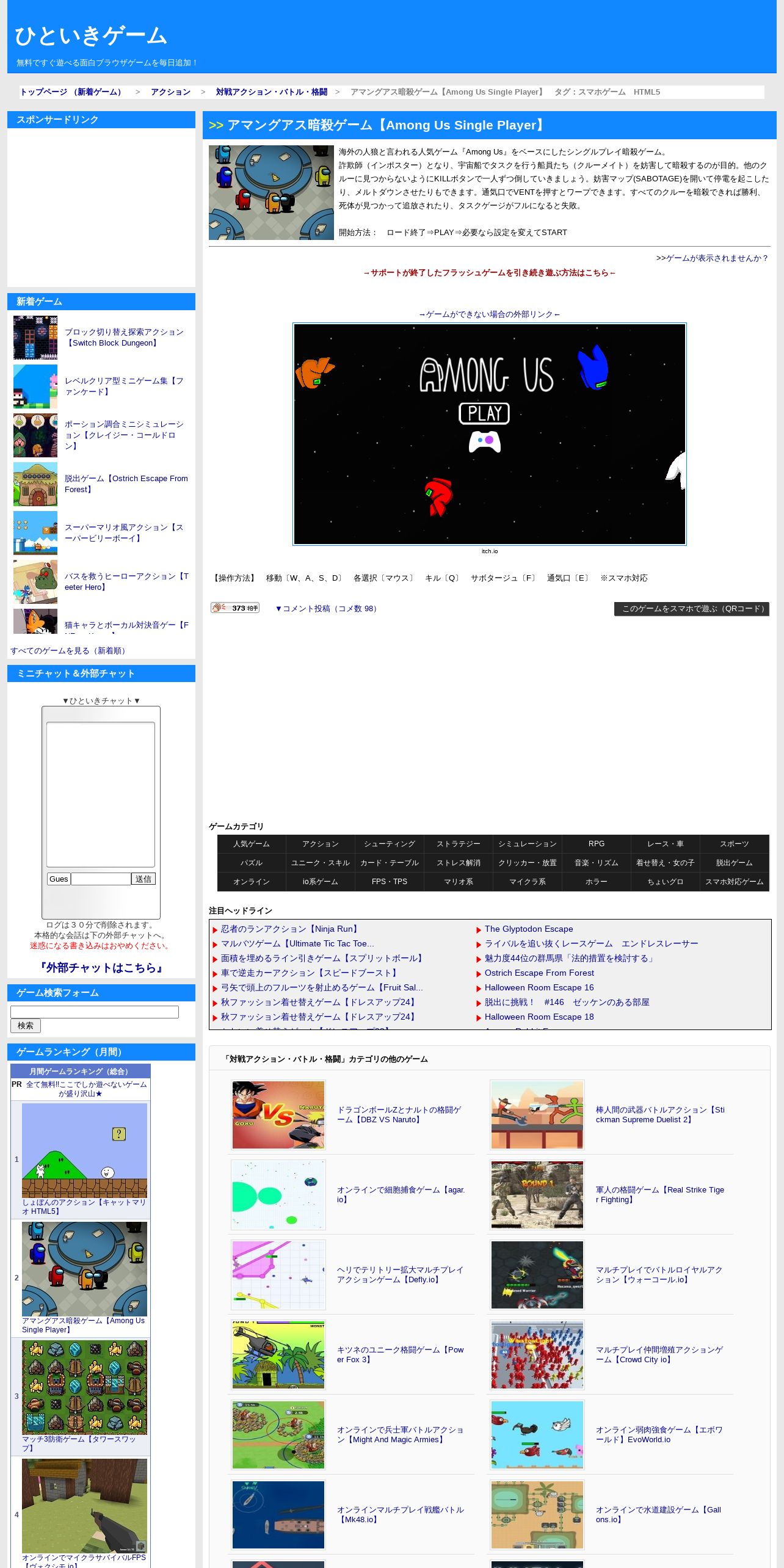This screenshot has width=784, height=1568.
Task: Open 外部チャットはこちら link
Action: 101,968
